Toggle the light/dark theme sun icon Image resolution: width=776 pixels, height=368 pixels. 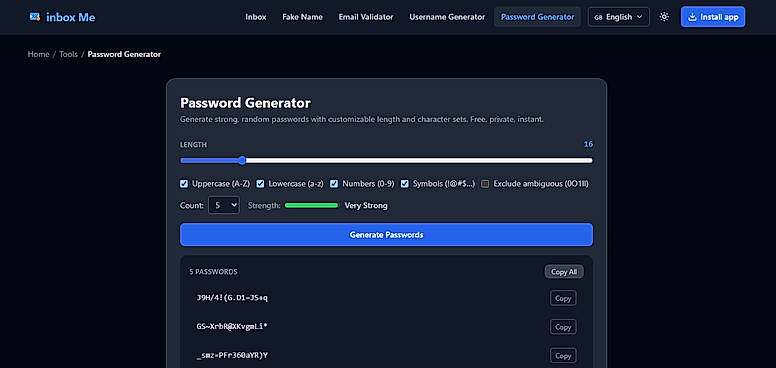(x=664, y=17)
